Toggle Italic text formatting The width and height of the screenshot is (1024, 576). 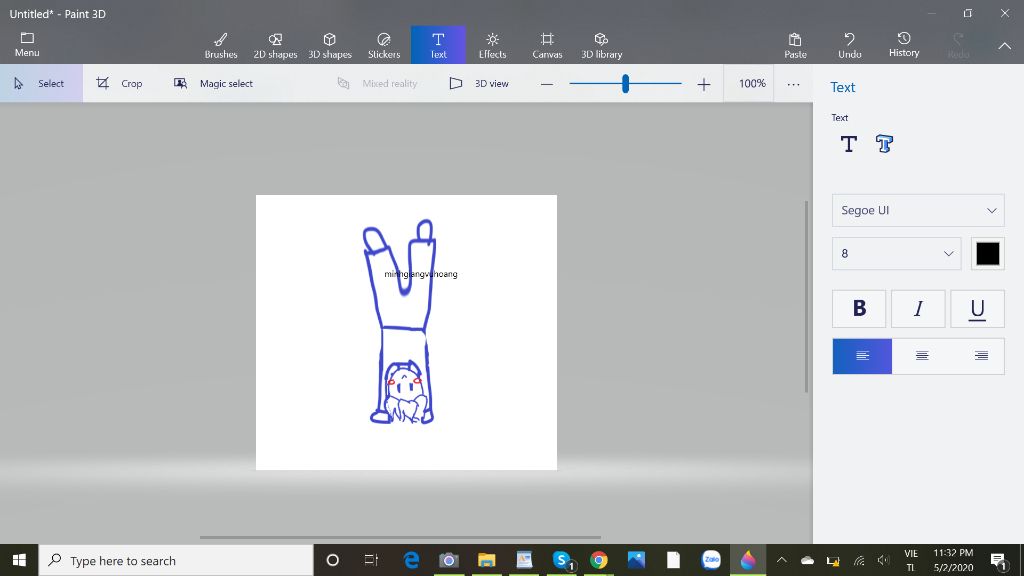[918, 309]
